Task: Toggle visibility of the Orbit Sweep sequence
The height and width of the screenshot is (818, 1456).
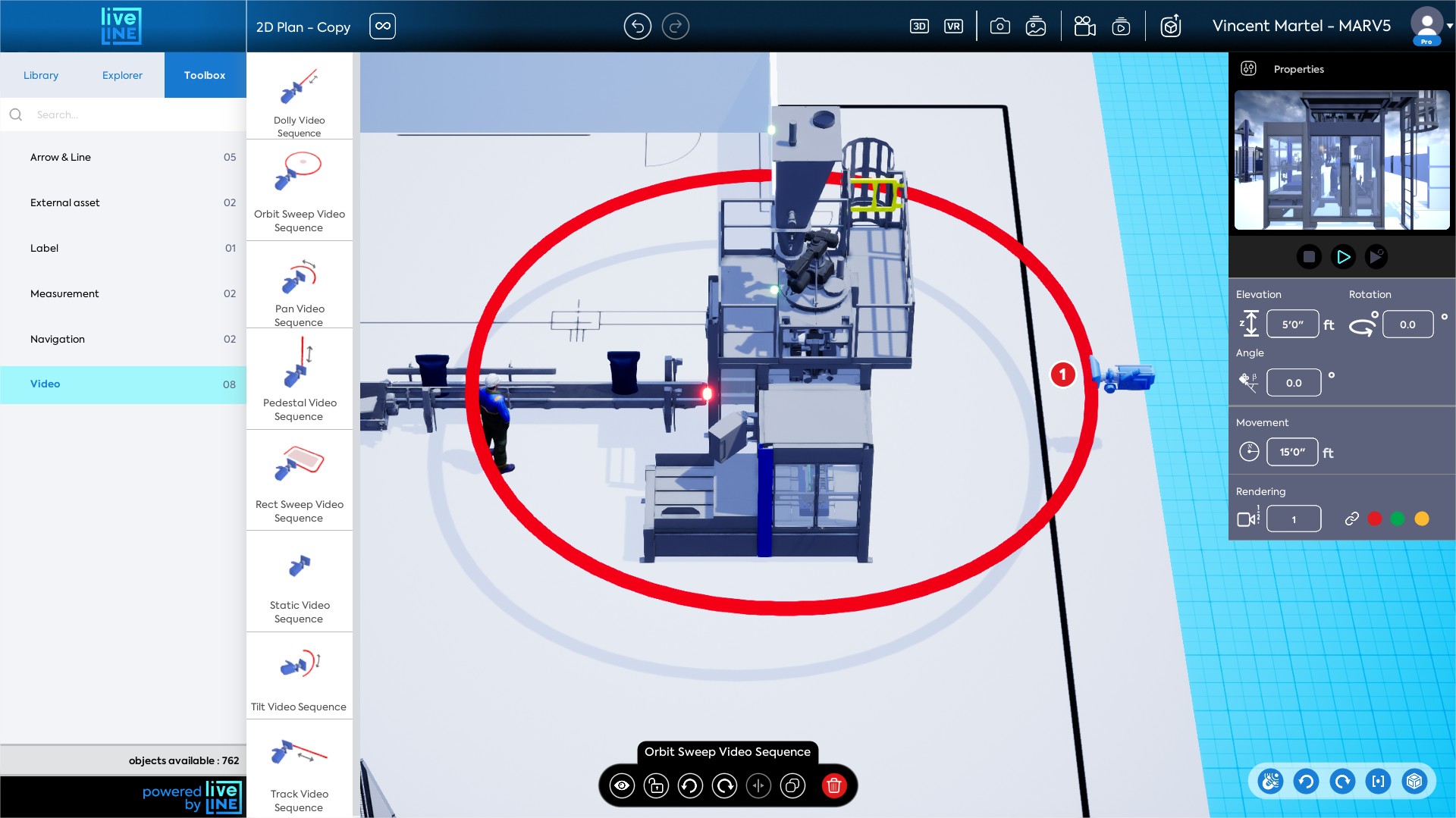Action: click(622, 785)
